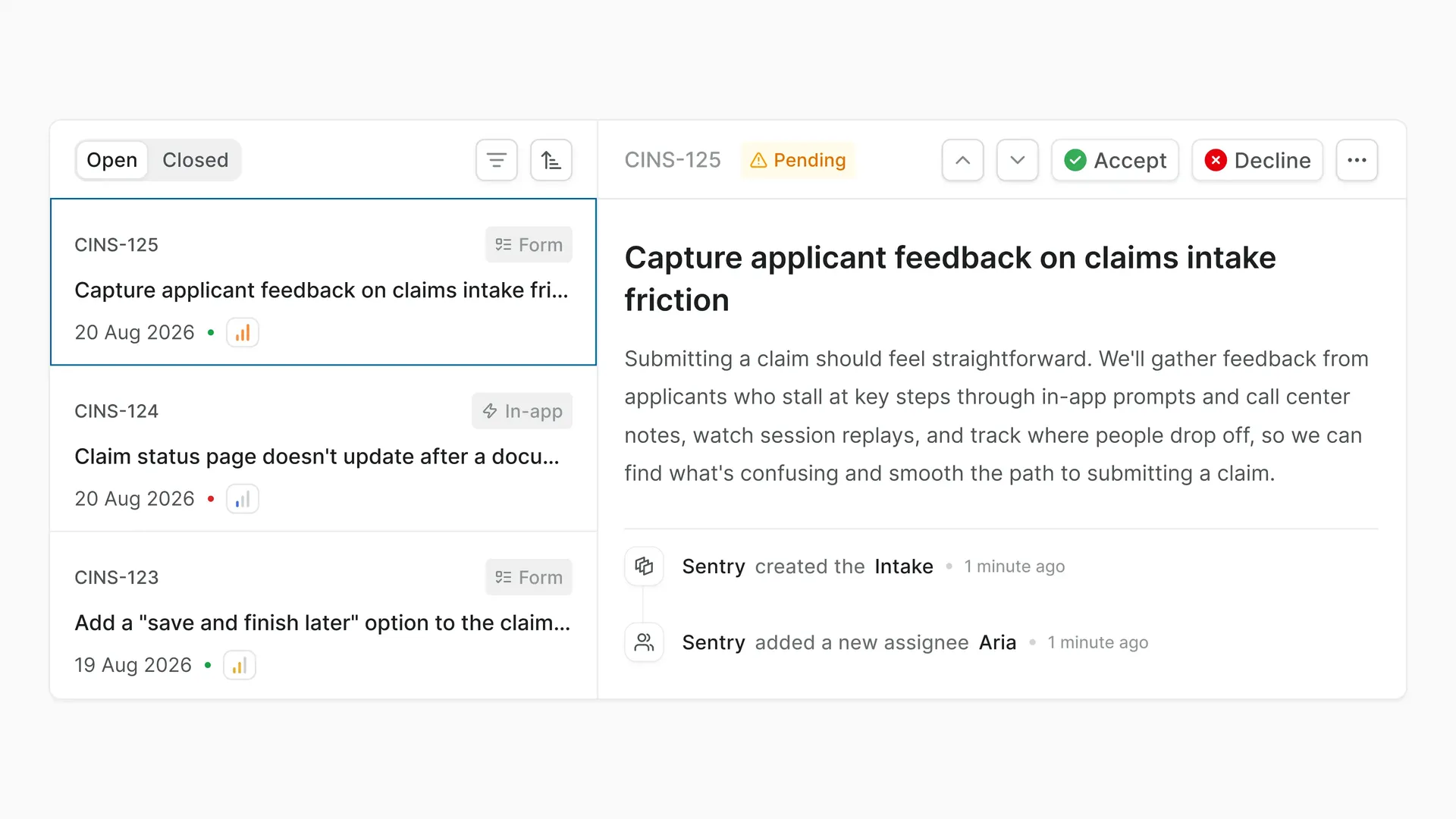Screen dimensions: 1456x819
Task: Open the filter options icon
Action: pyautogui.click(x=497, y=160)
